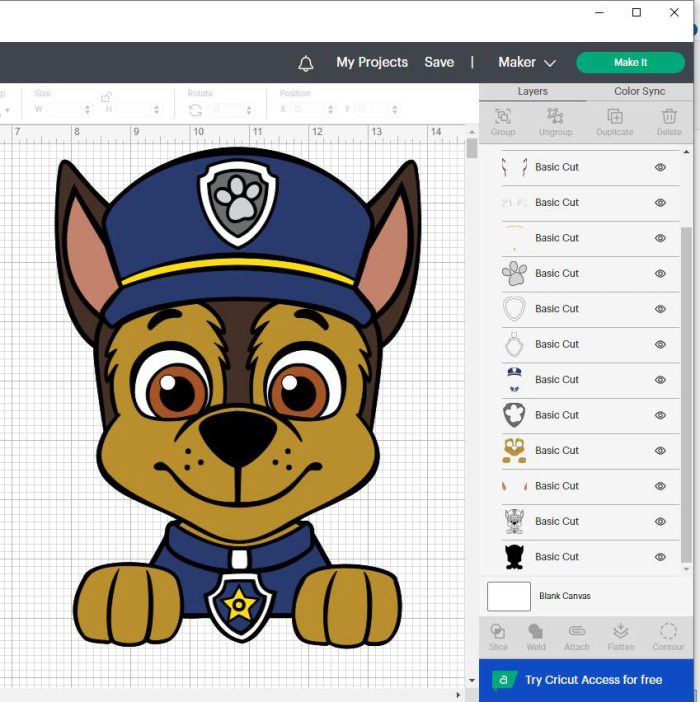Hide the tan face layer
The height and width of the screenshot is (702, 700).
660,450
